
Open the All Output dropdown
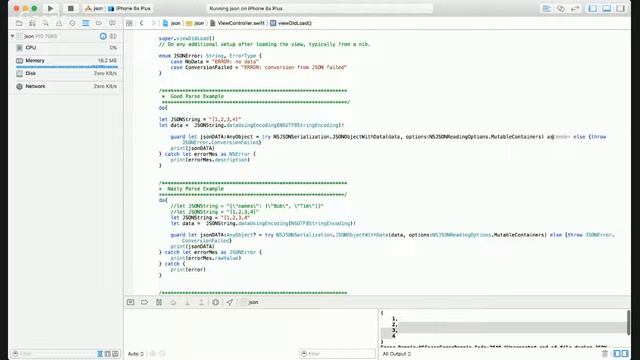(397, 354)
